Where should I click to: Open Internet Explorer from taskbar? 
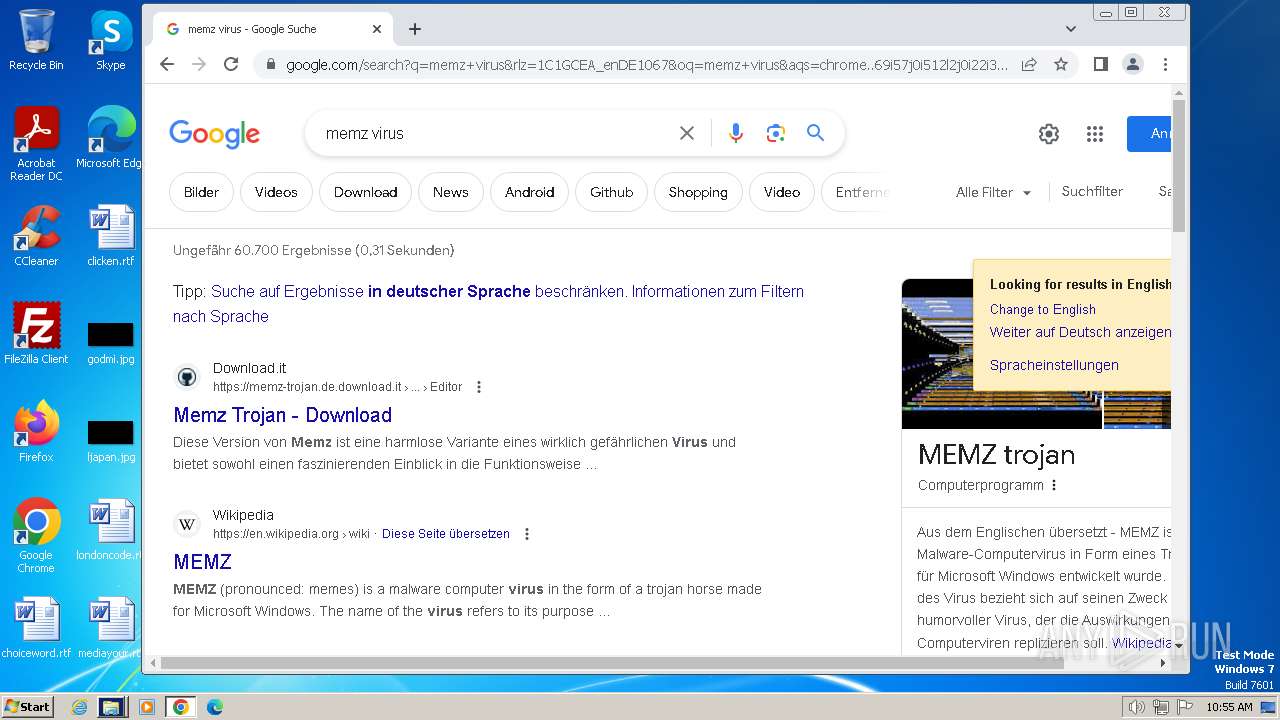coord(80,707)
